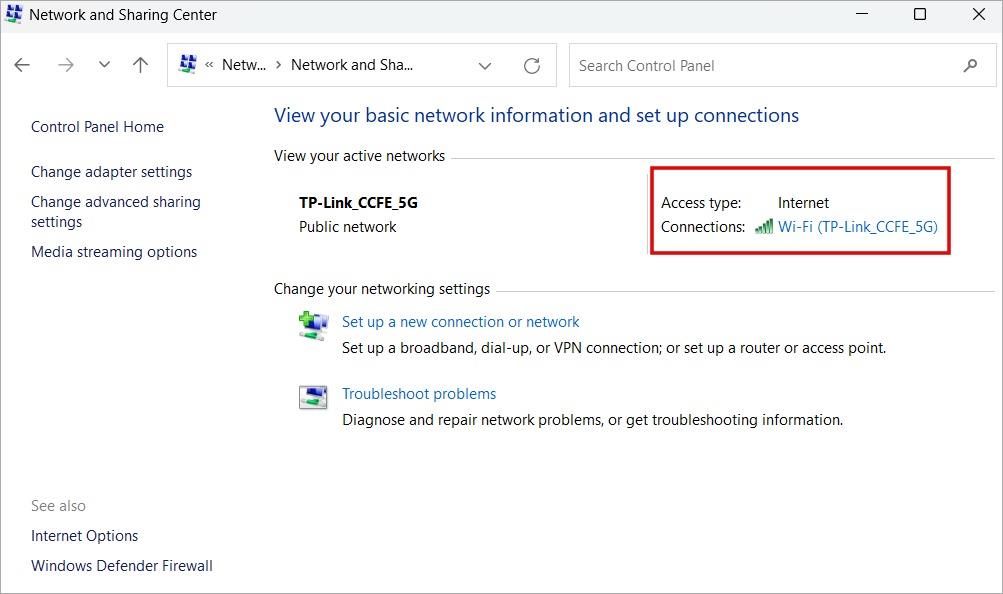Viewport: 1003px width, 594px height.
Task: Close the Network and Sharing Center window
Action: (979, 14)
